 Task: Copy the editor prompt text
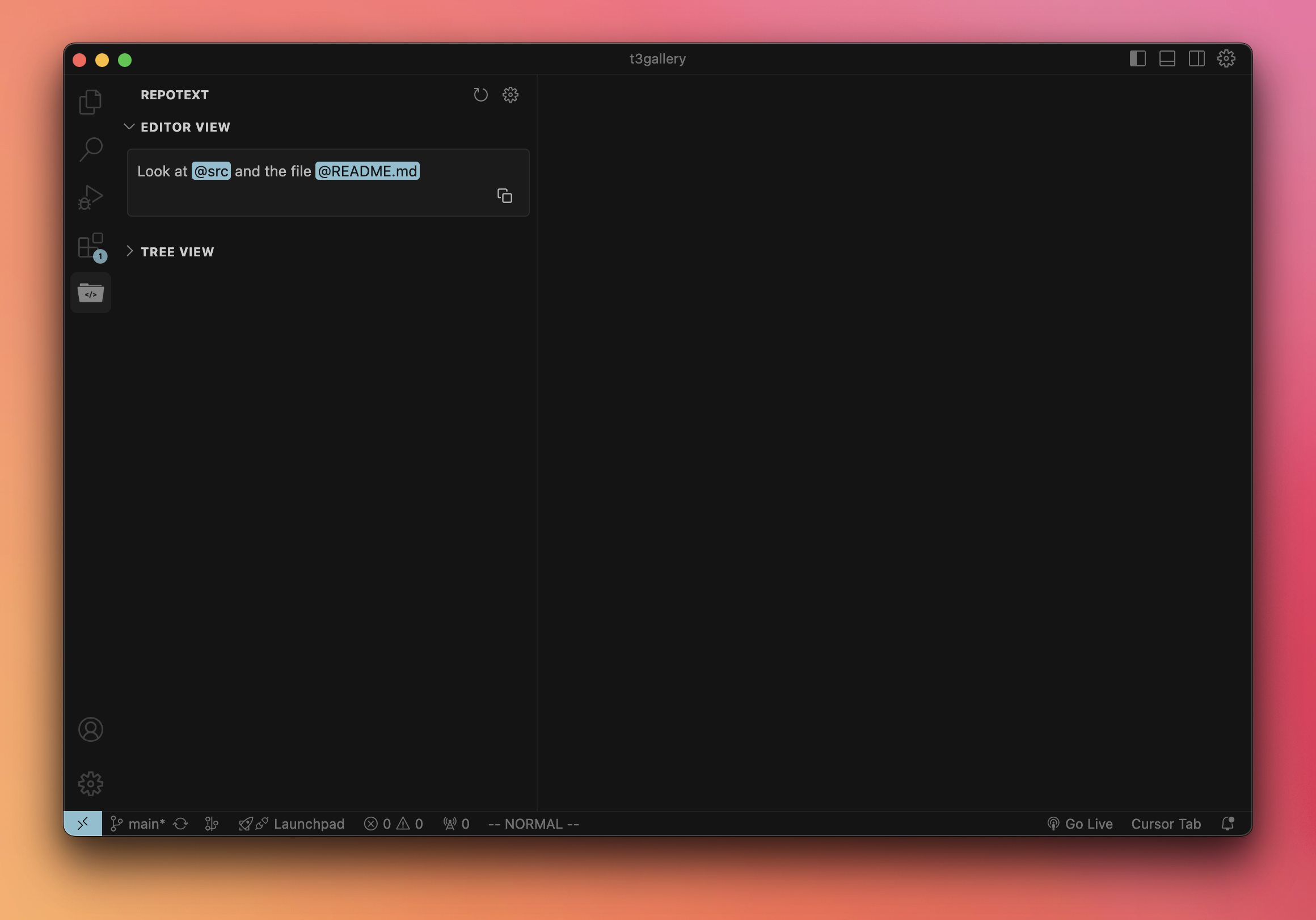[504, 196]
